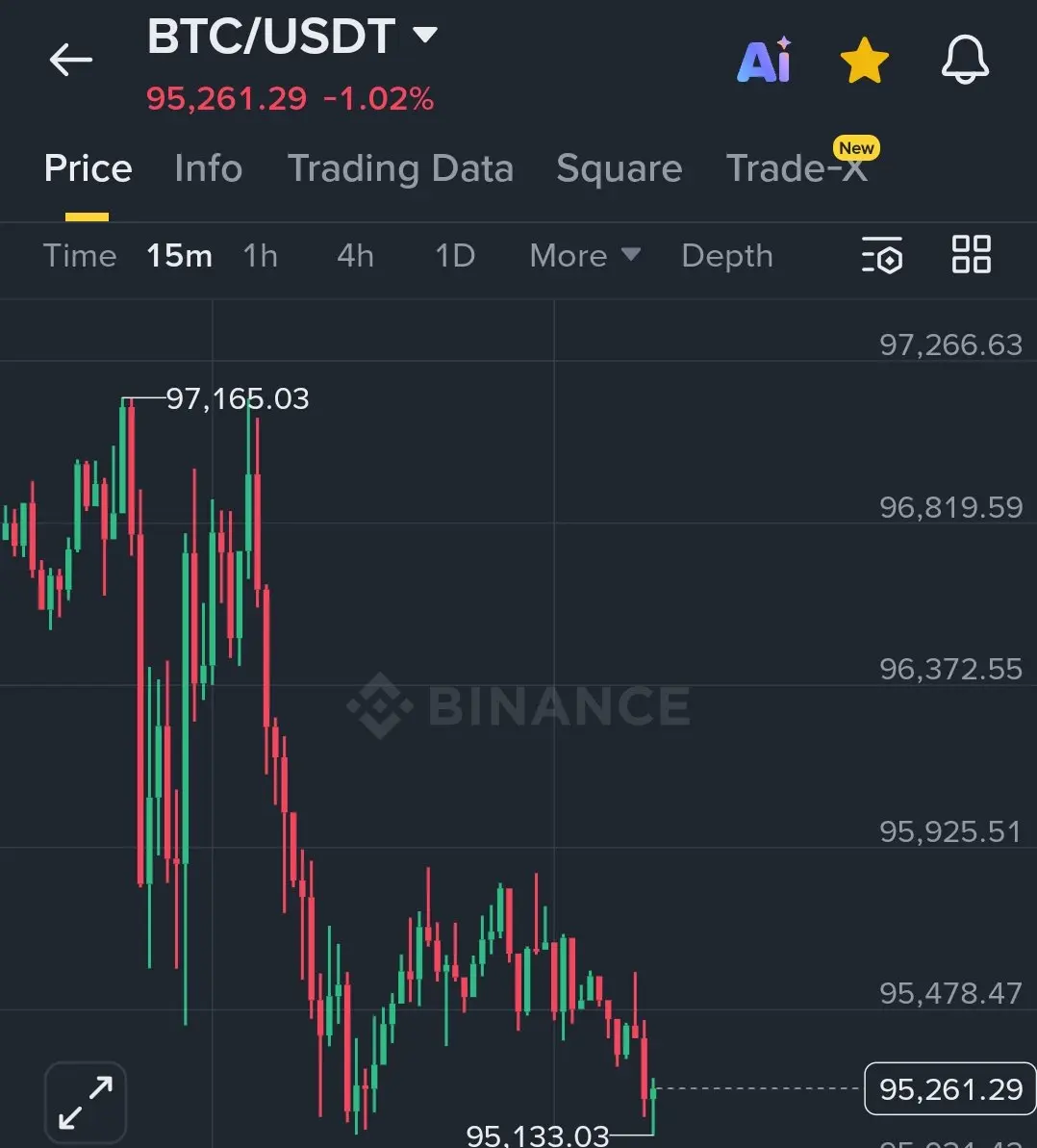1037x1148 pixels.
Task: Click the 95,261.29 current price label
Action: pyautogui.click(x=949, y=1088)
